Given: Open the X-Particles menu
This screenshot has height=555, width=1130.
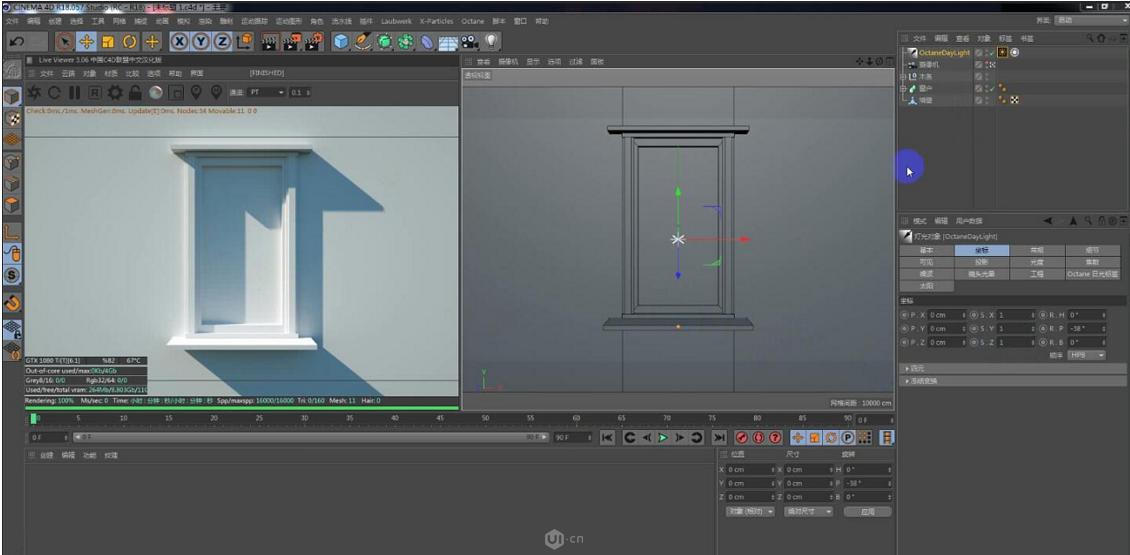Looking at the screenshot, I should coord(437,21).
